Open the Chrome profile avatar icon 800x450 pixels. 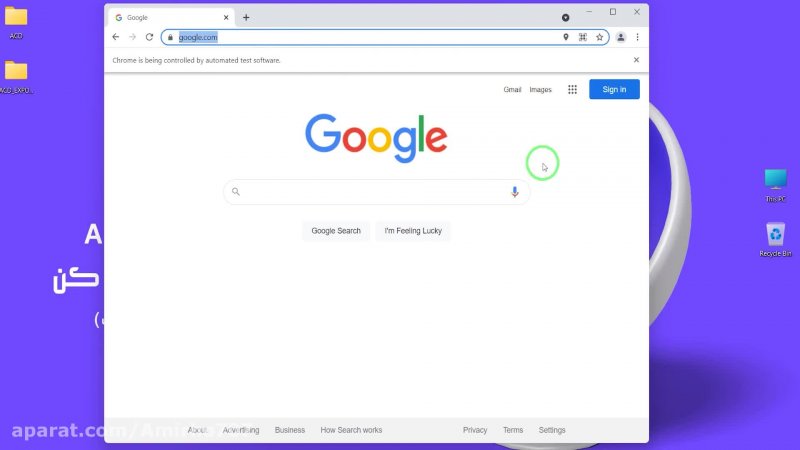(620, 37)
